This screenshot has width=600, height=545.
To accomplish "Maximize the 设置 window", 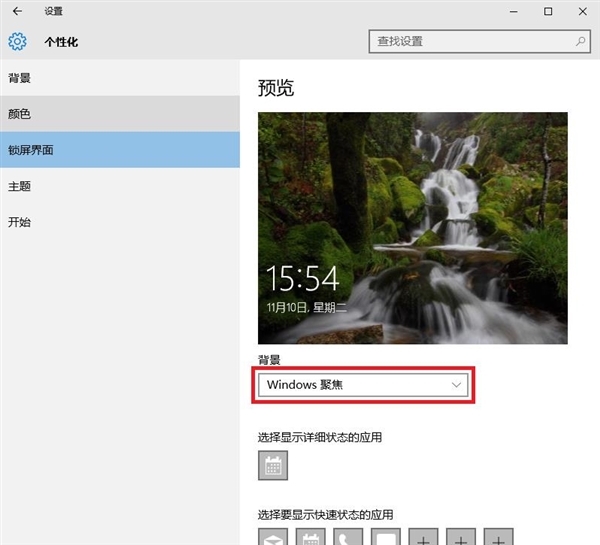I will pyautogui.click(x=548, y=12).
